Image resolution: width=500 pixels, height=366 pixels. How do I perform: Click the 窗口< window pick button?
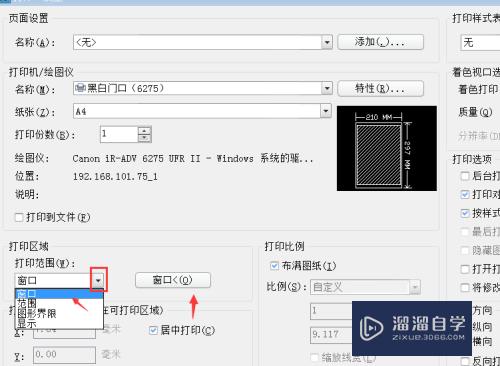coord(173,280)
